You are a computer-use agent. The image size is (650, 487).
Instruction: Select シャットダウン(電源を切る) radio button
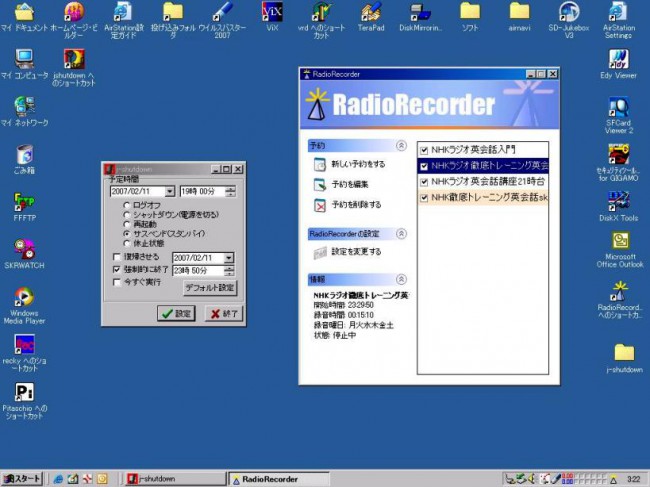126,214
